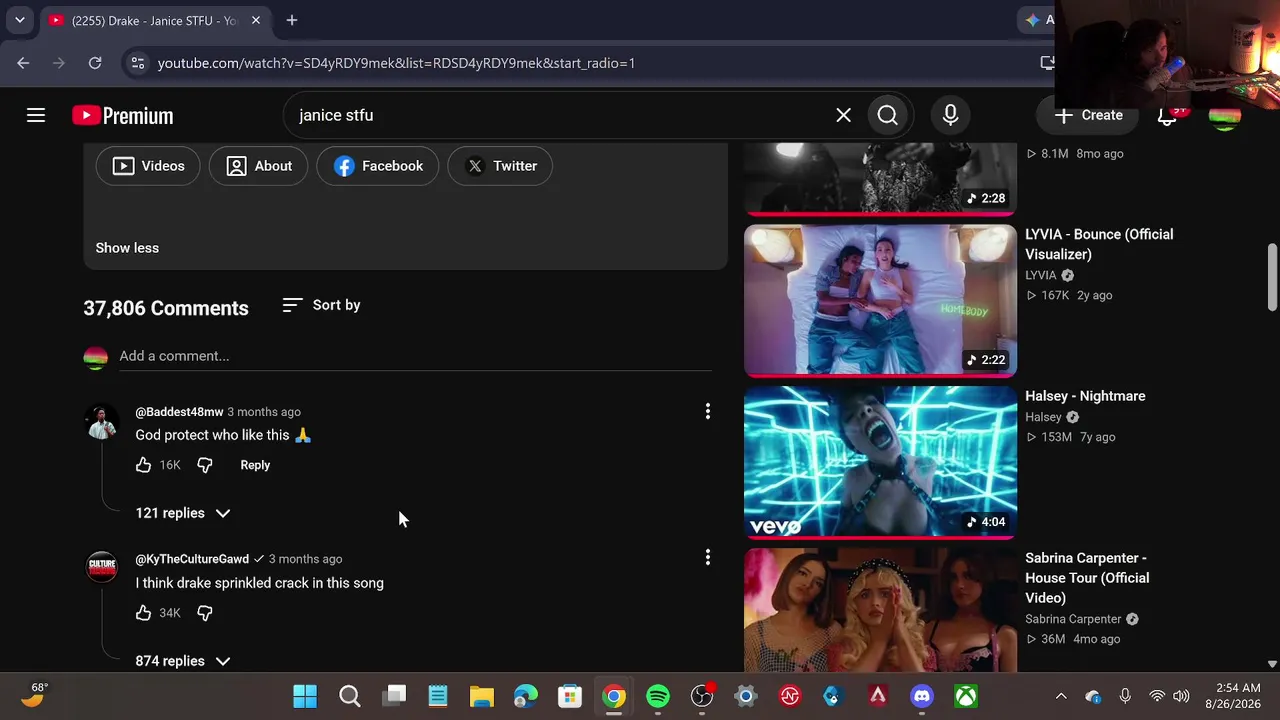Open the artist's Videos chip
Screen dimensions: 1280x720
tap(148, 166)
